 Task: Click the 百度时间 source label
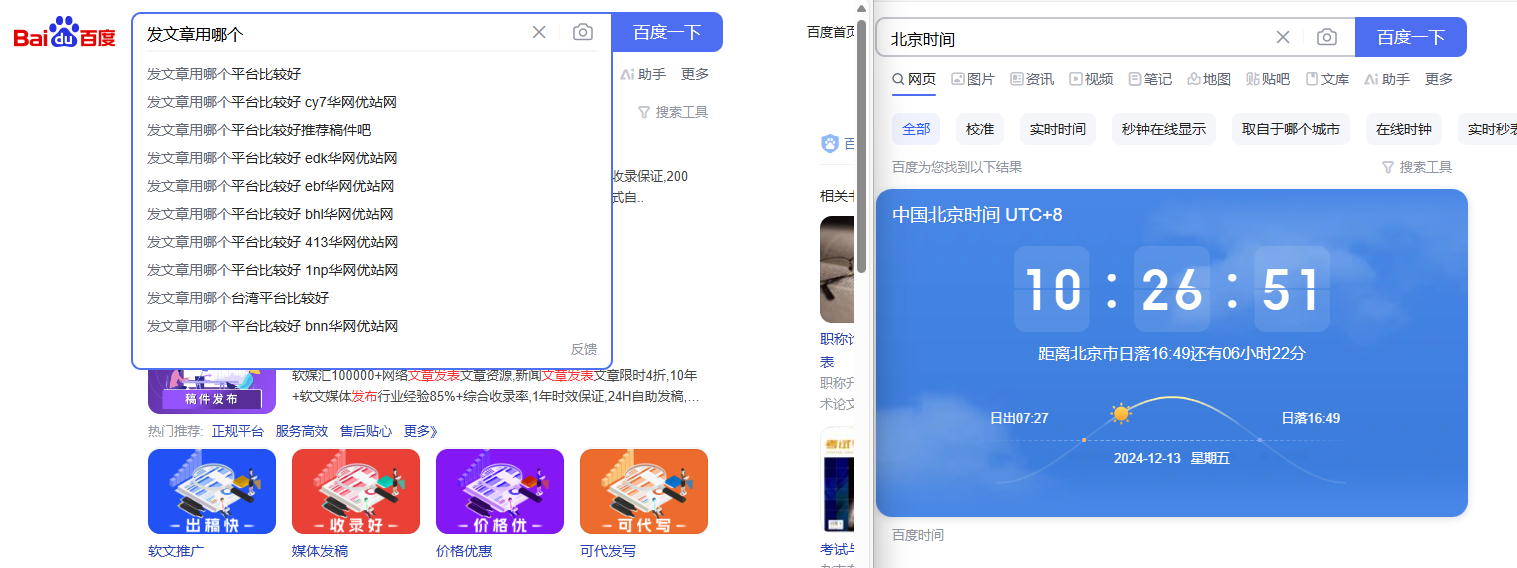(x=918, y=535)
